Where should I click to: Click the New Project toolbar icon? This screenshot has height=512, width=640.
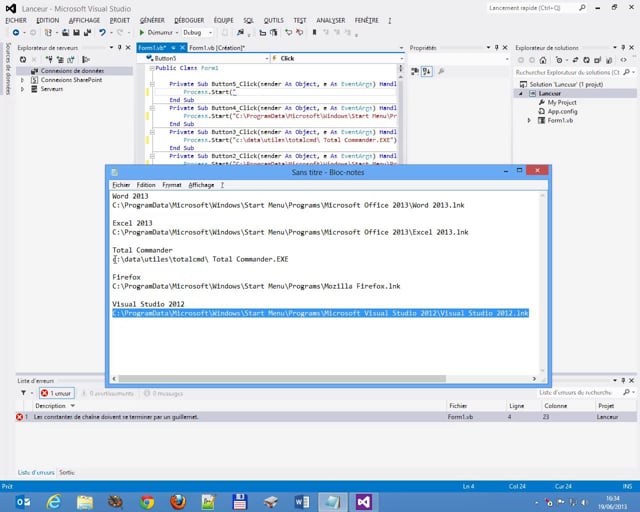pos(48,32)
